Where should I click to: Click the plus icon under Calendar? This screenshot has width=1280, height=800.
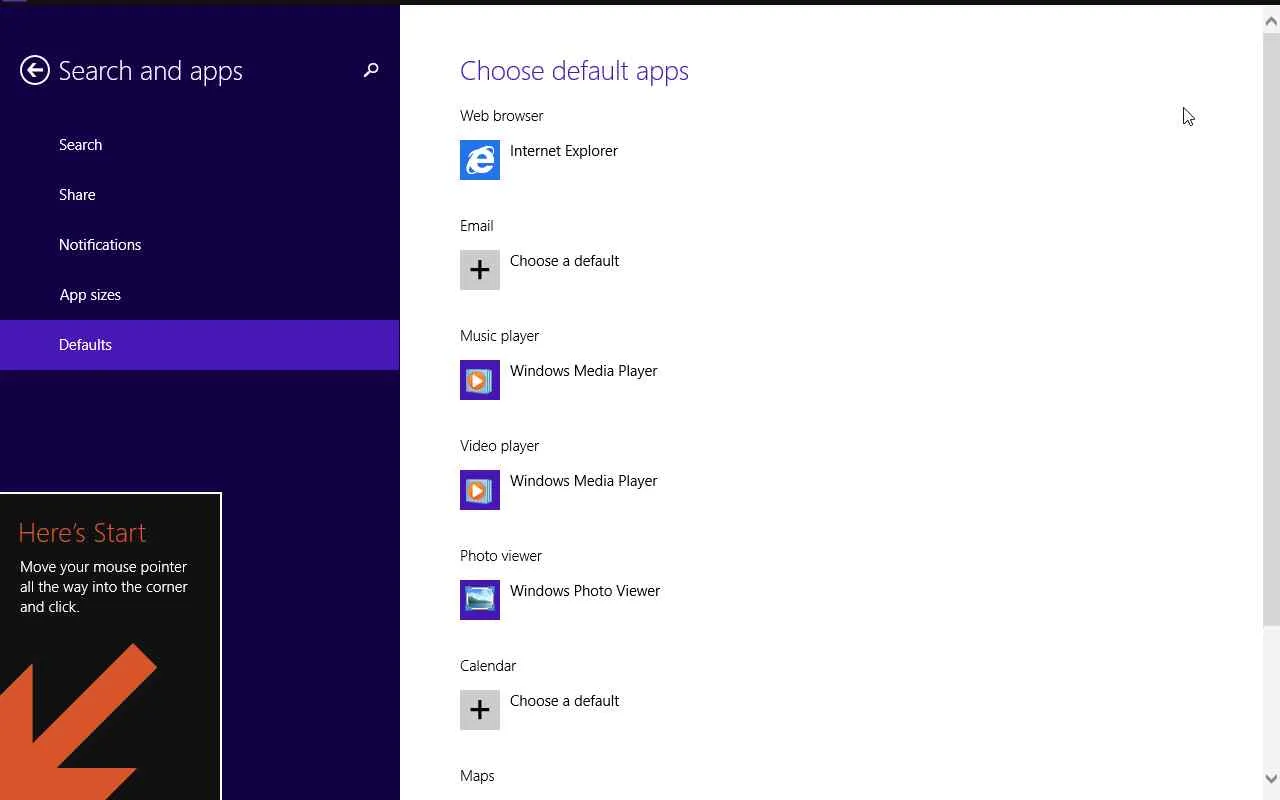pyautogui.click(x=480, y=710)
